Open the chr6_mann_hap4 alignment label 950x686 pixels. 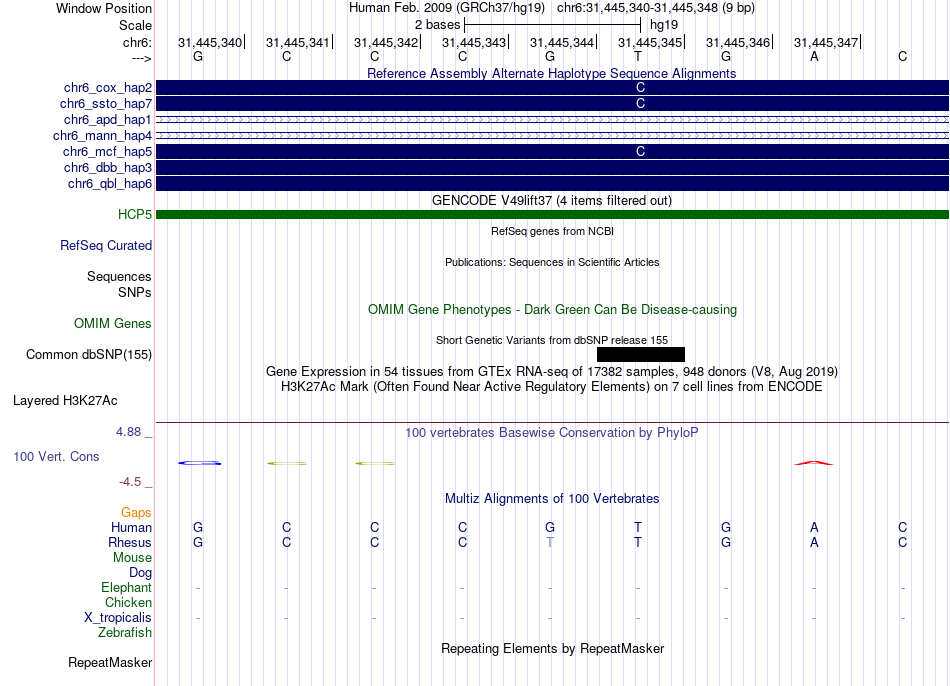point(102,136)
